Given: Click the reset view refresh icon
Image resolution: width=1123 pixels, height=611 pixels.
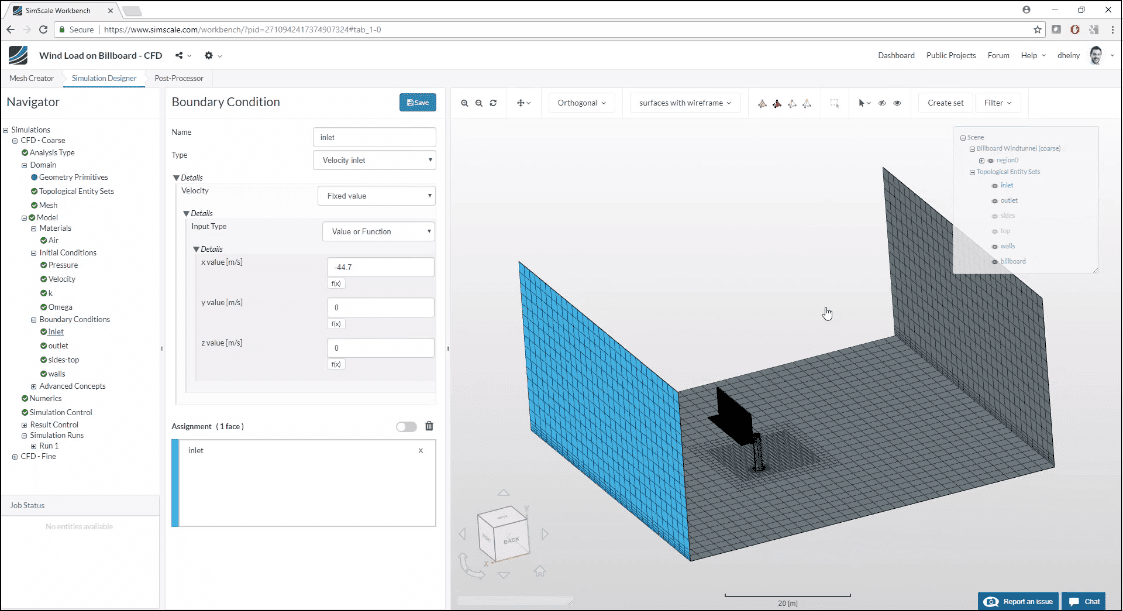Looking at the screenshot, I should (492, 102).
